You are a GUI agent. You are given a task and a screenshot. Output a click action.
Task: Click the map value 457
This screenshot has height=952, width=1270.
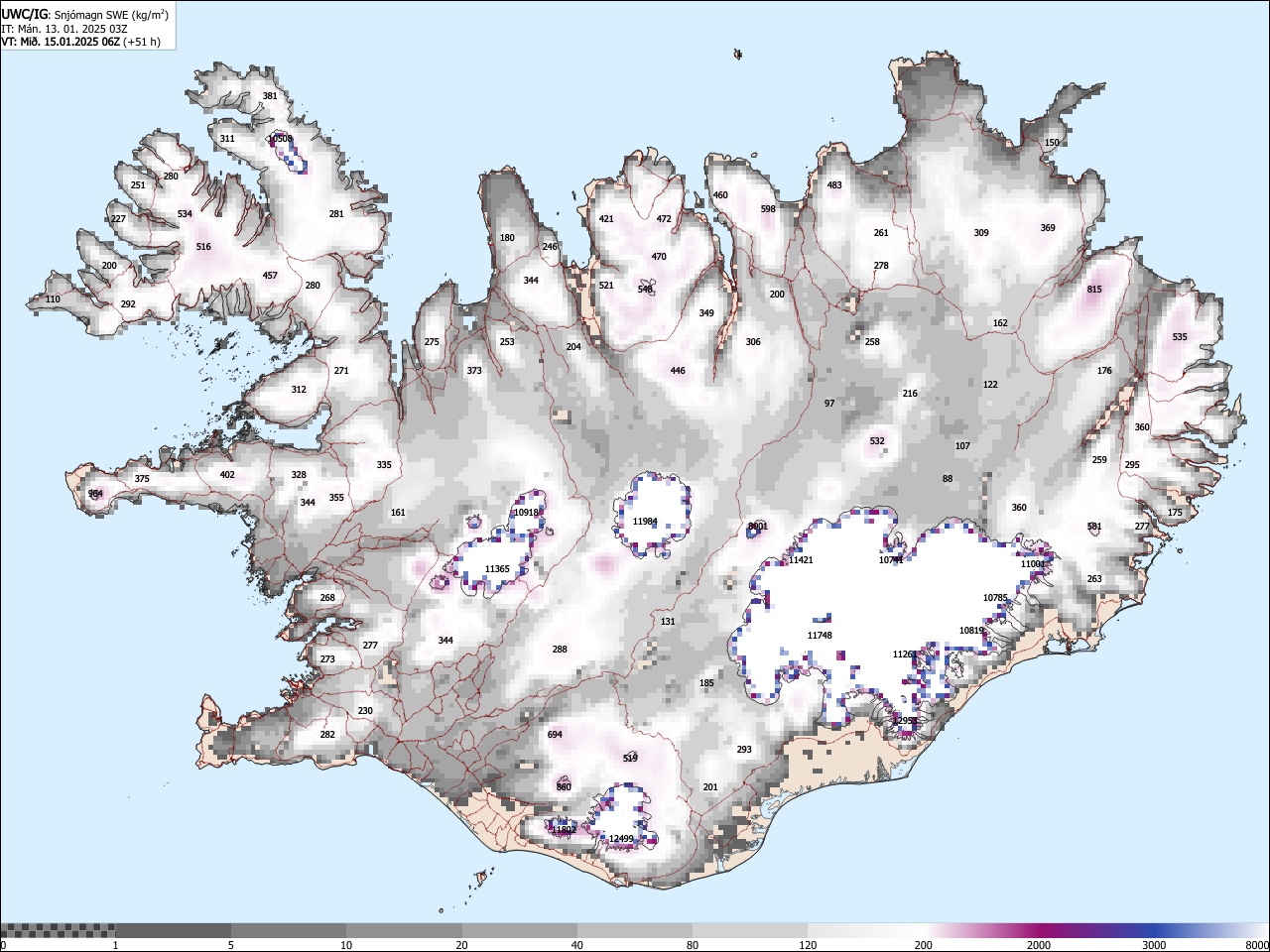(x=270, y=276)
